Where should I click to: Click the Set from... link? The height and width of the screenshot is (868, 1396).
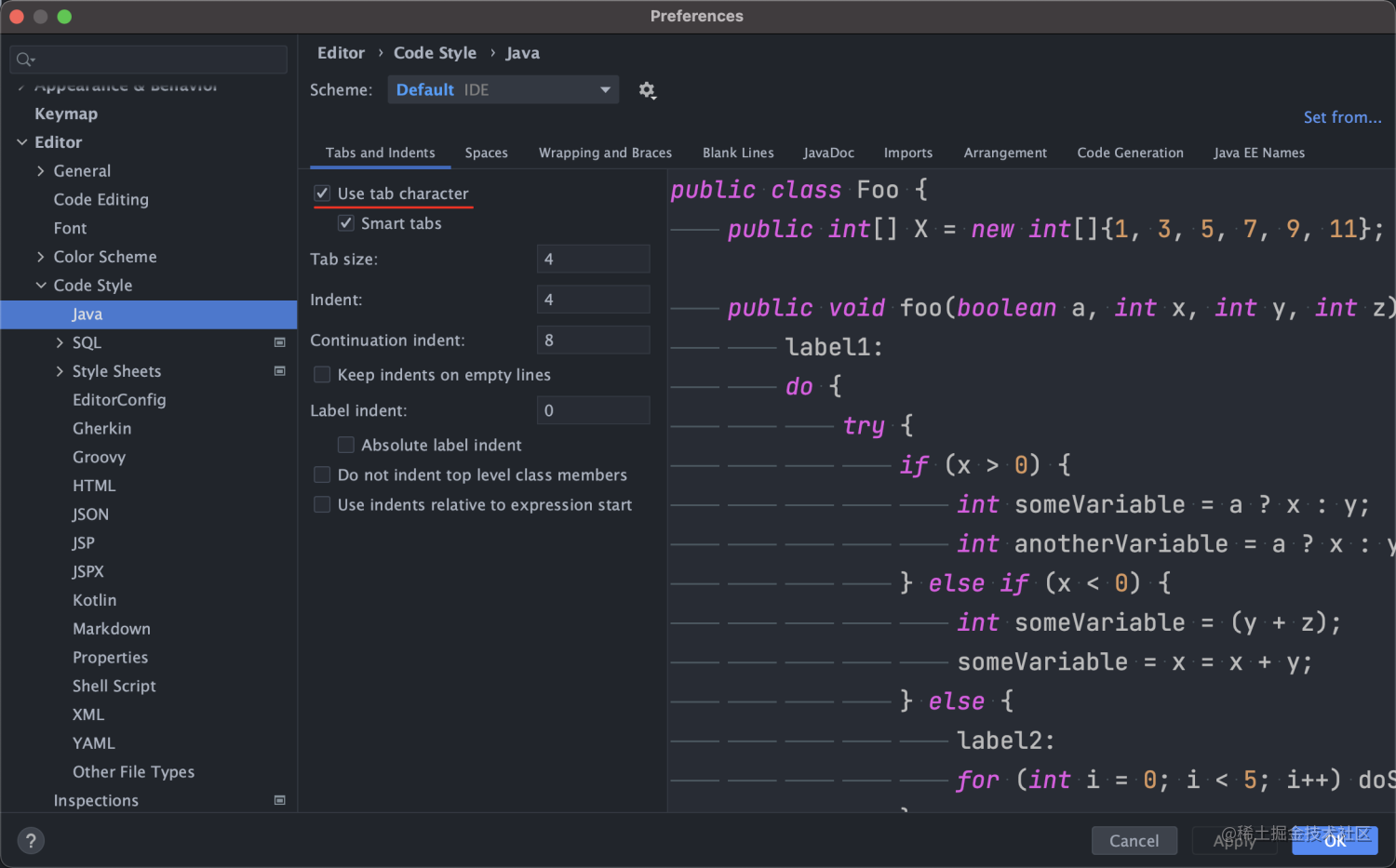point(1342,117)
